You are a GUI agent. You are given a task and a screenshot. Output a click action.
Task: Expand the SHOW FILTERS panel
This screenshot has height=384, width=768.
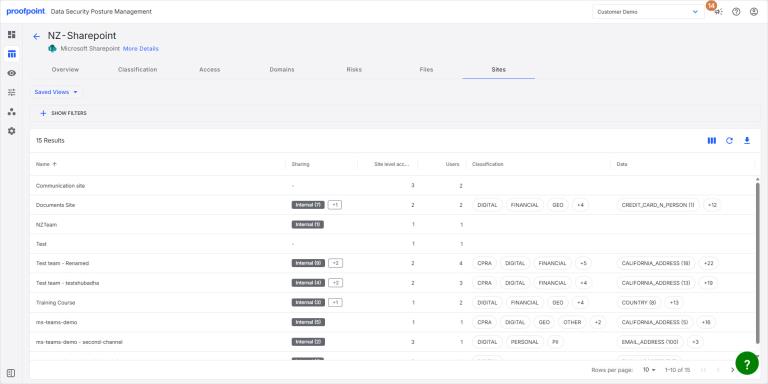[x=64, y=113]
